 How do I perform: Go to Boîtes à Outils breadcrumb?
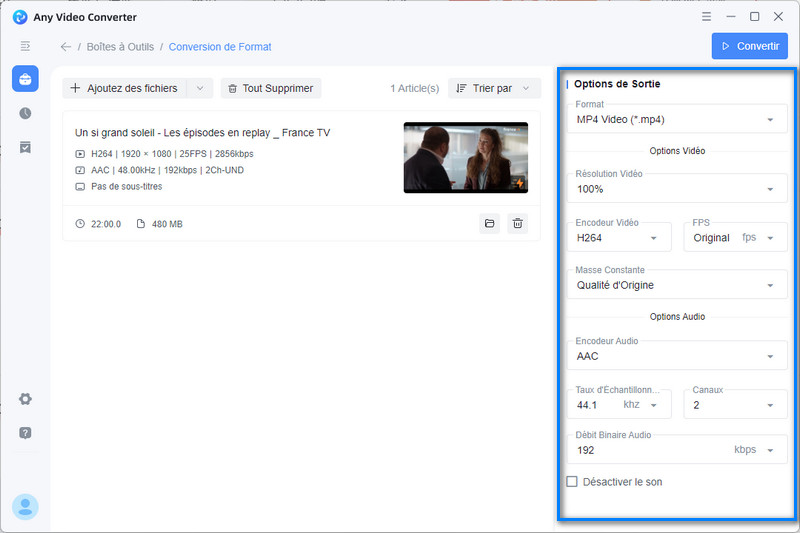point(120,47)
